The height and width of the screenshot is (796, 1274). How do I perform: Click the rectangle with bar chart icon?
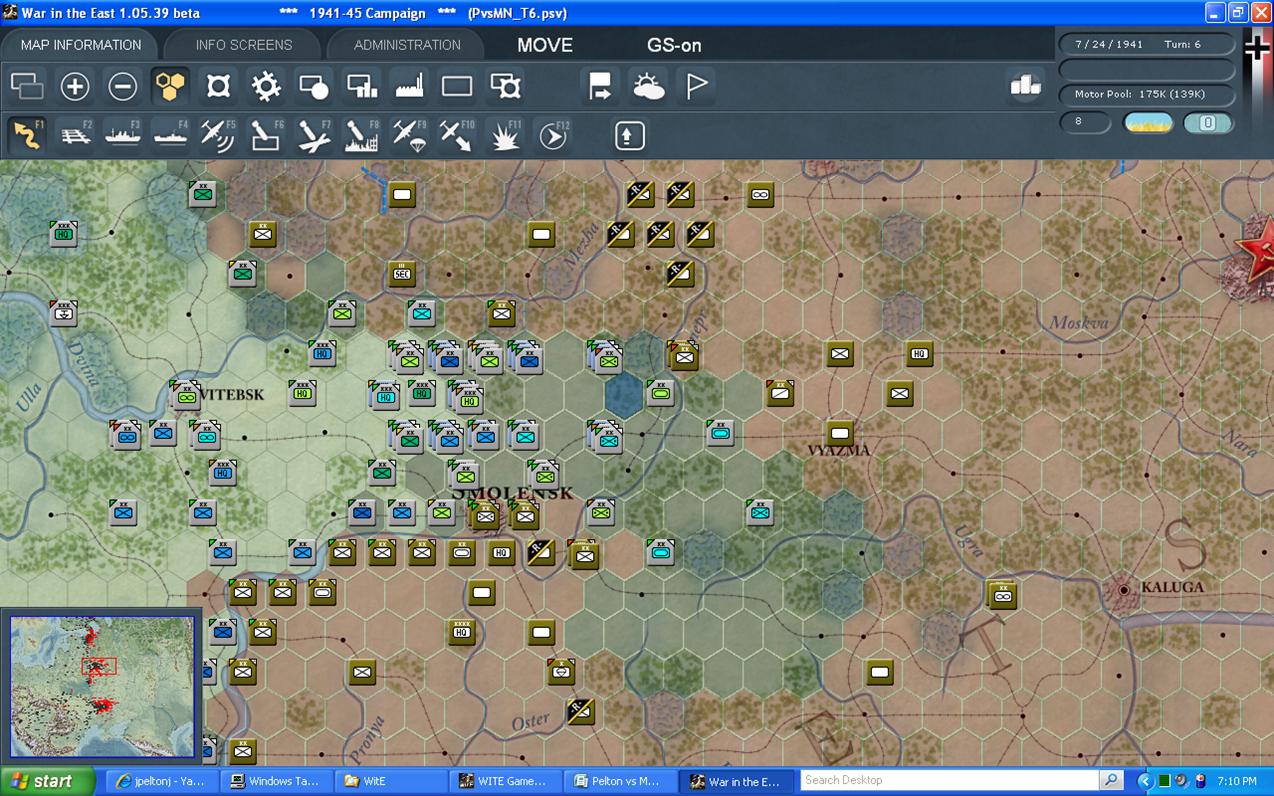362,87
